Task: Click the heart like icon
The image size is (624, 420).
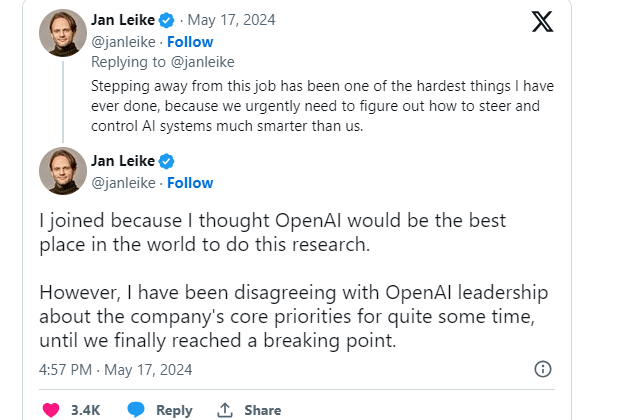Action: [x=53, y=410]
